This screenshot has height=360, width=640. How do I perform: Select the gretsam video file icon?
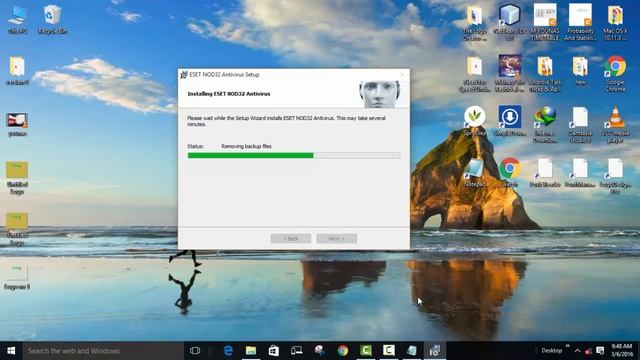pyautogui.click(x=17, y=124)
